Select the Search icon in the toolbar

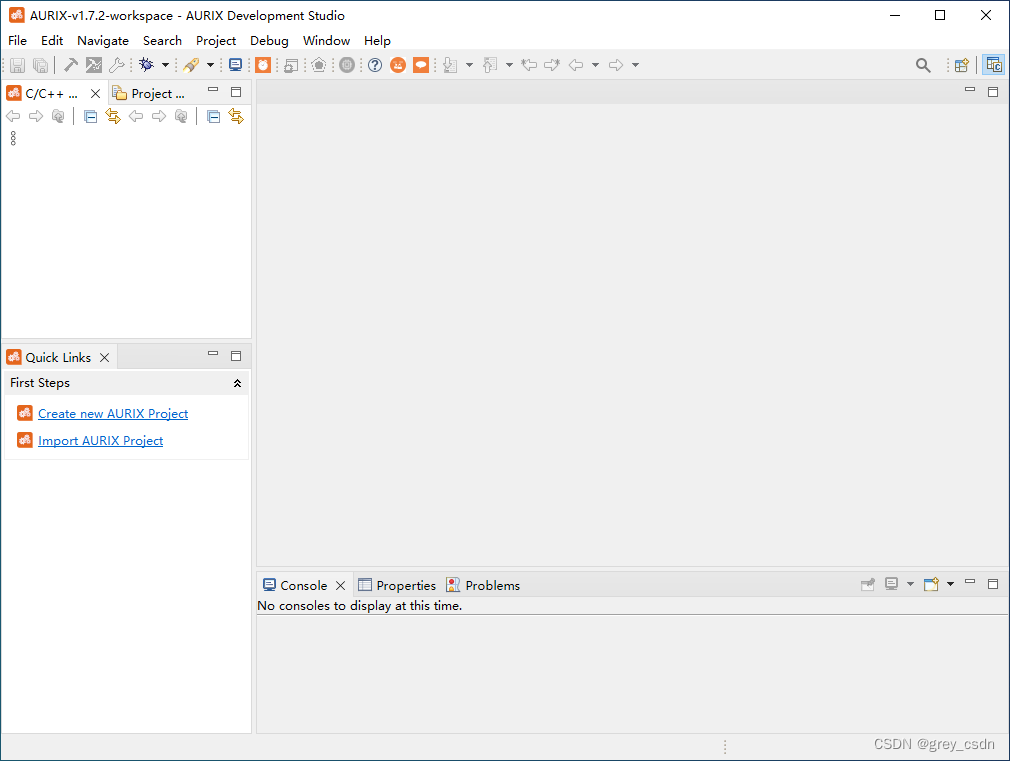923,64
